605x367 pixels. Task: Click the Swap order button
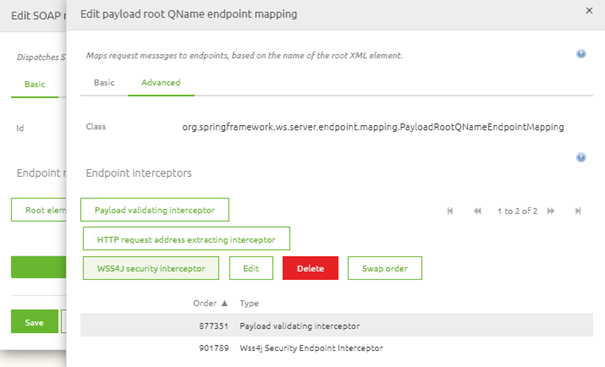385,268
